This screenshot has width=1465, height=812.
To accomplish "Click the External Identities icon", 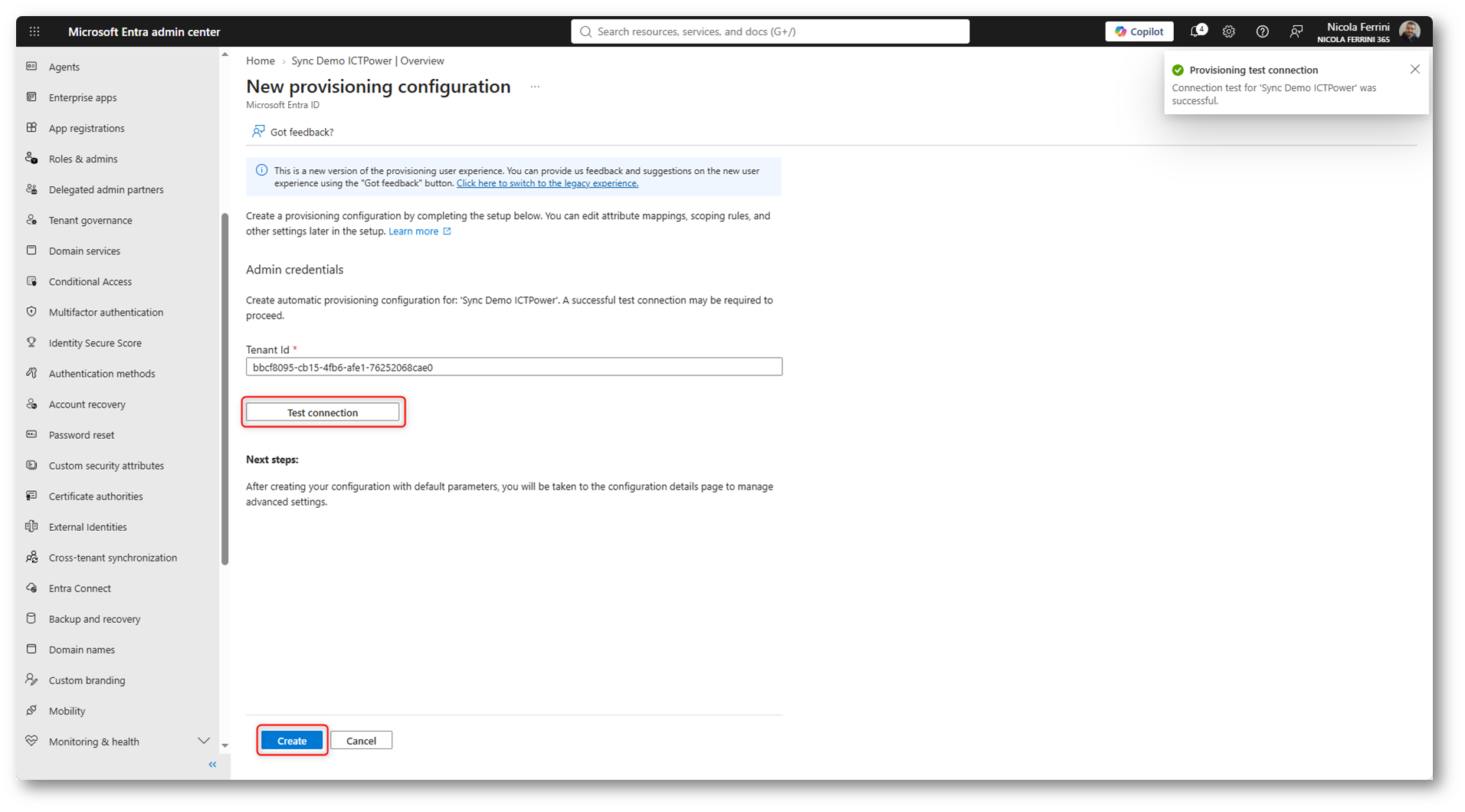I will 31,526.
